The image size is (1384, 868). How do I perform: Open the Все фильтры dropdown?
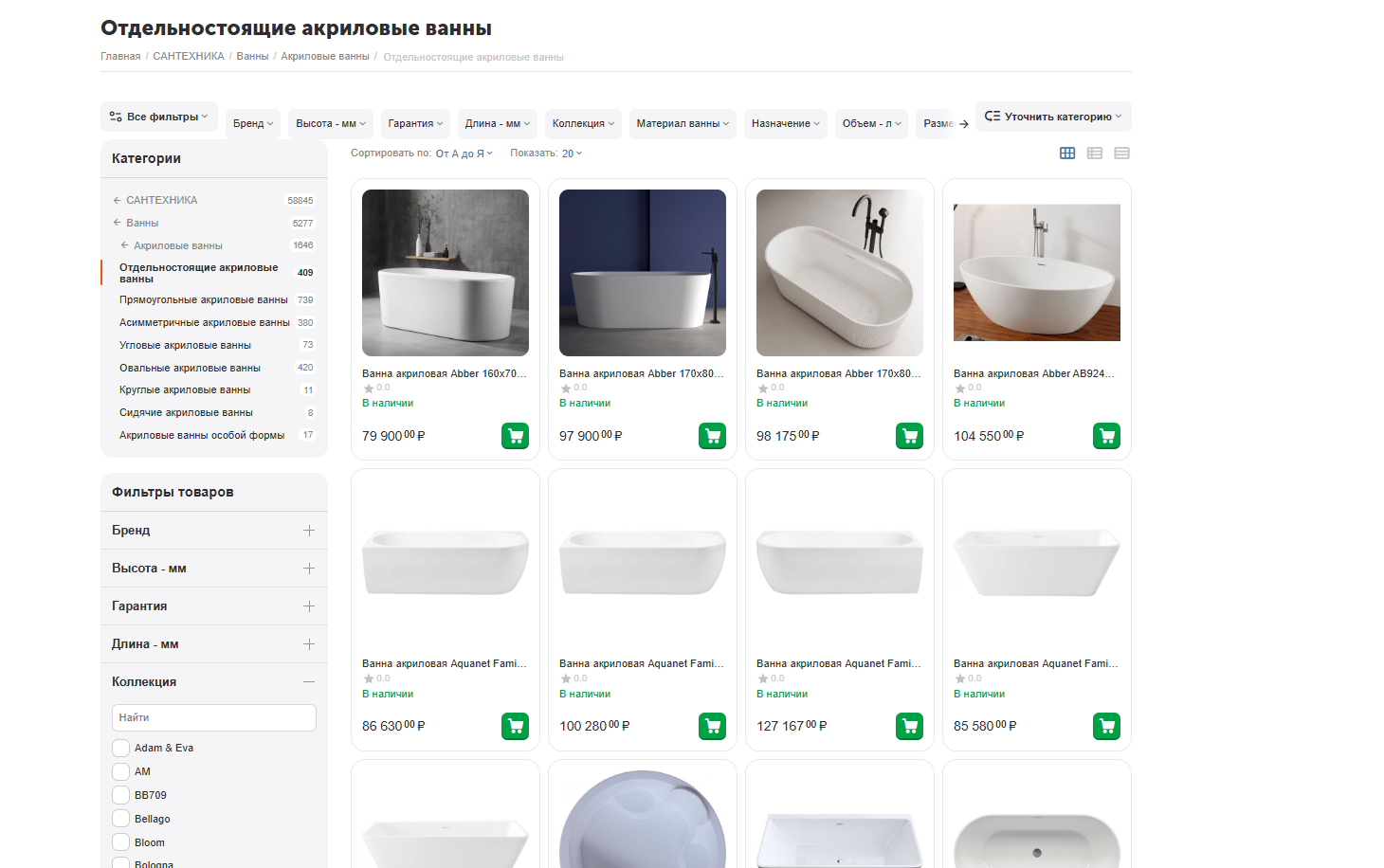pos(159,117)
